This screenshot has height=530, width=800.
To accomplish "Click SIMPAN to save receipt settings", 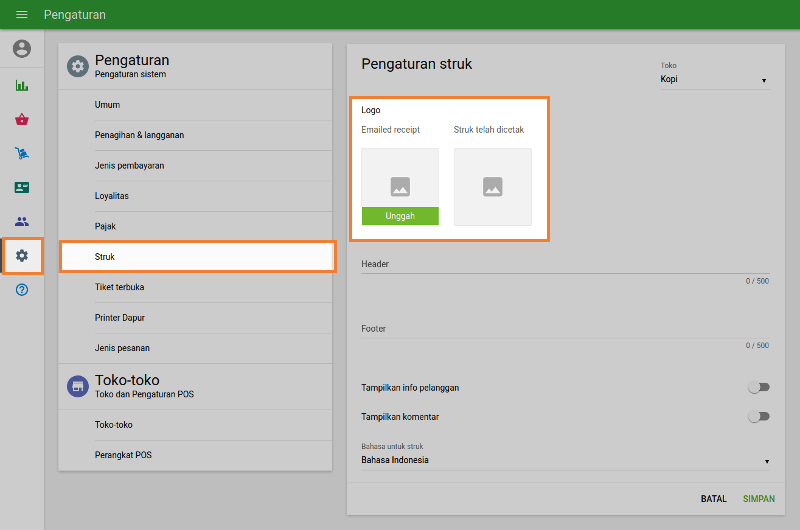I will click(x=758, y=499).
